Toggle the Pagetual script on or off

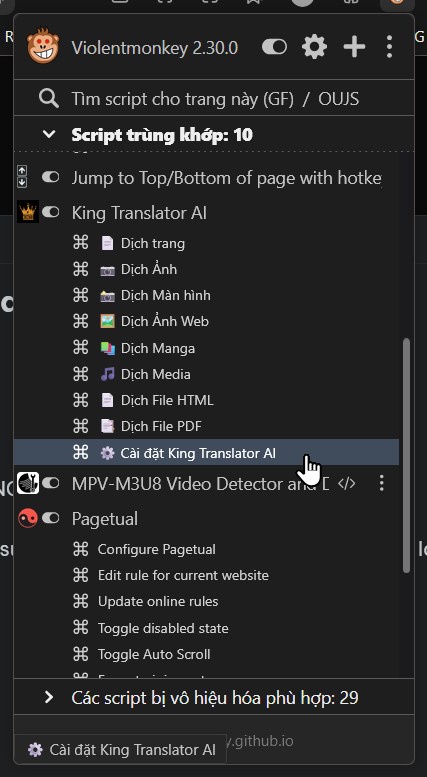[51, 518]
